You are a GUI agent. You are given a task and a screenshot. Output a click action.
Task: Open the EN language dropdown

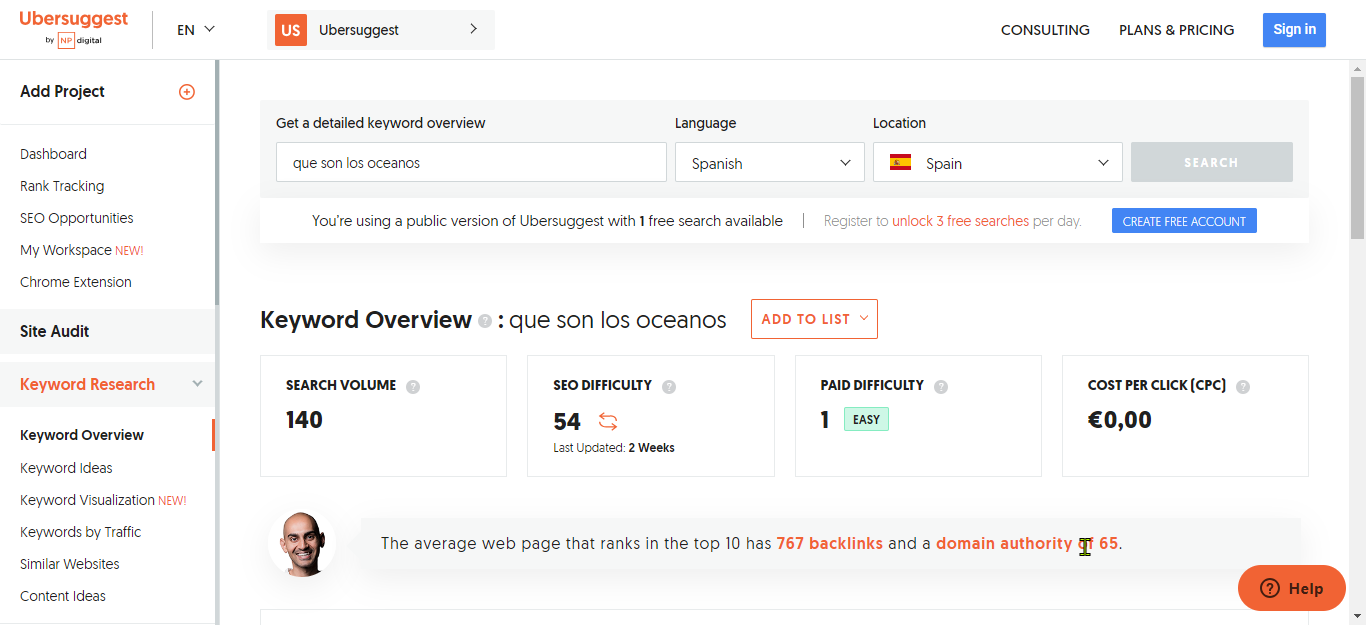tap(196, 30)
